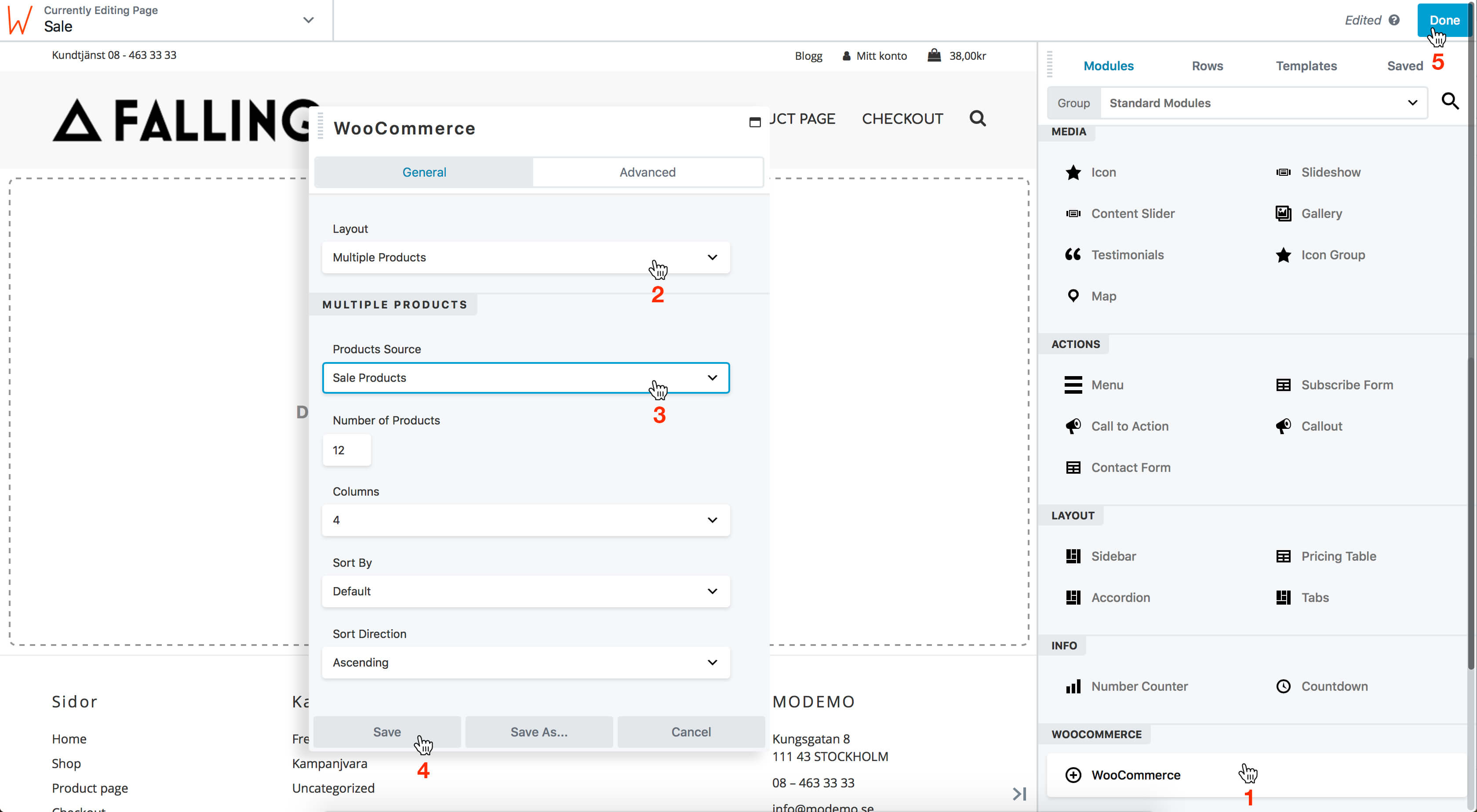Image resolution: width=1477 pixels, height=812 pixels.
Task: Click the shopping cart bag icon
Action: pyautogui.click(x=934, y=56)
